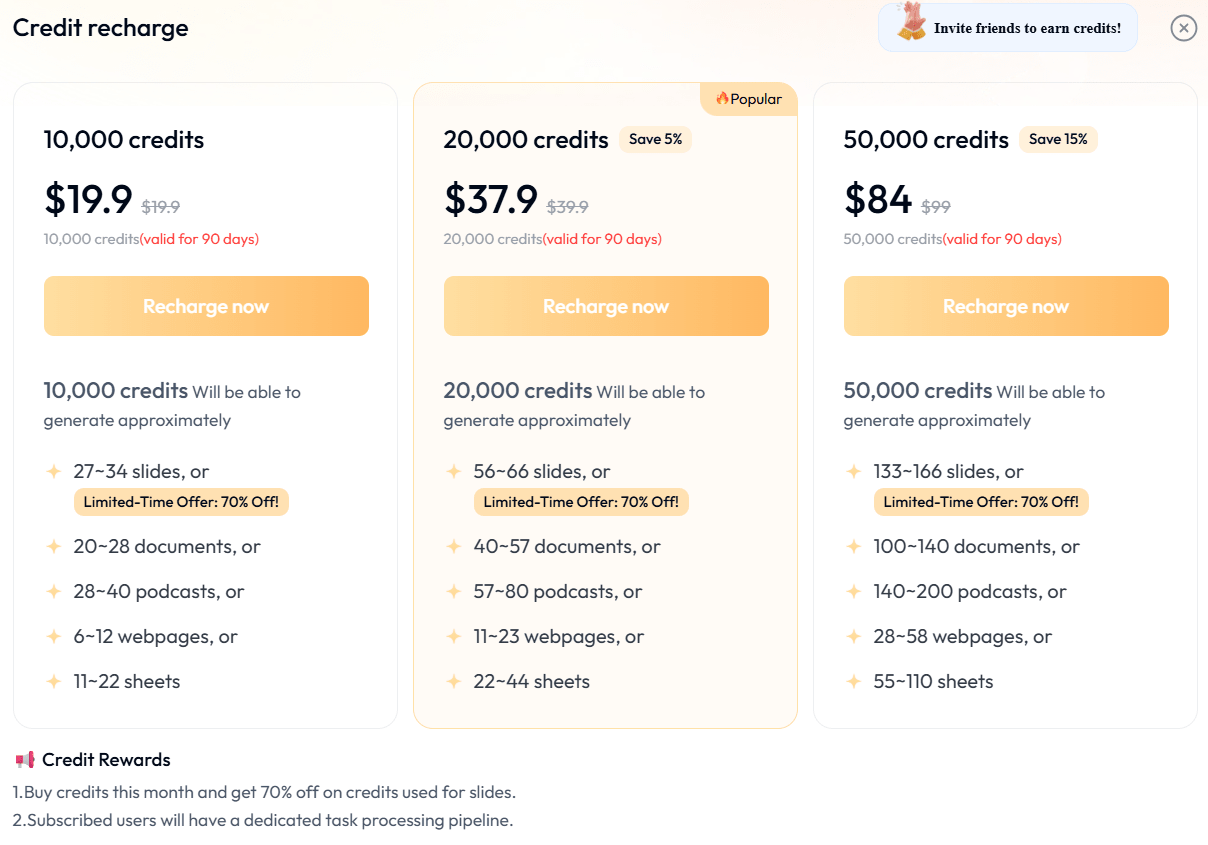This screenshot has height=845, width=1208.
Task: Close the Credit recharge dialog
Action: pos(1183,28)
